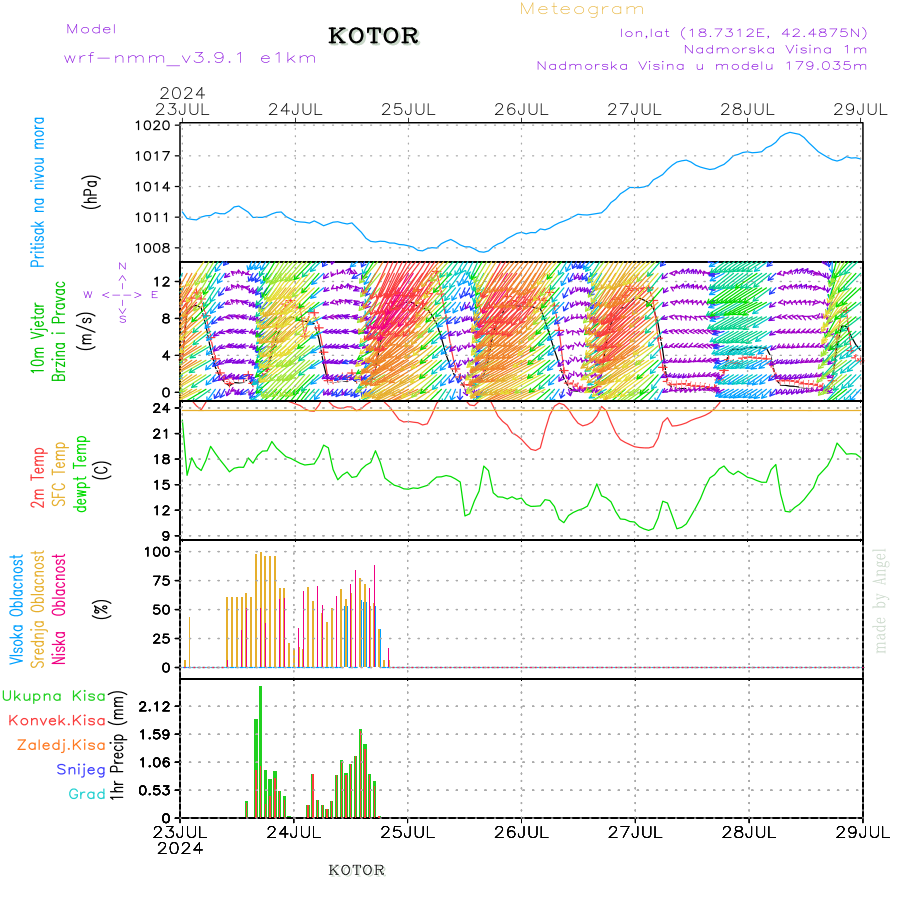Select the Konvek.Kisa legend label

pyautogui.click(x=57, y=721)
